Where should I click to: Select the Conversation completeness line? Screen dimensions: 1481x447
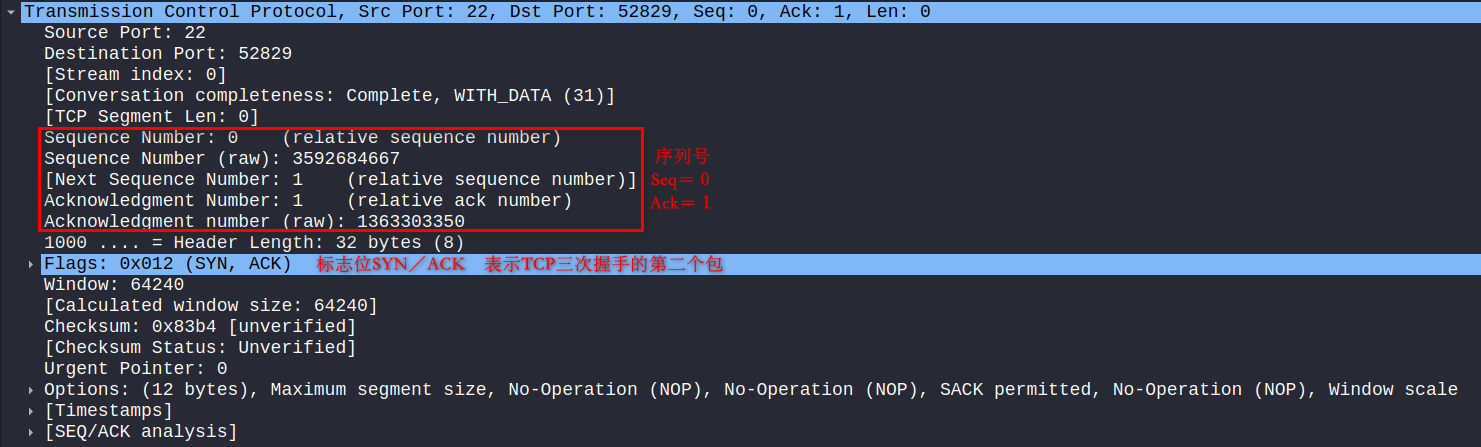pyautogui.click(x=330, y=95)
